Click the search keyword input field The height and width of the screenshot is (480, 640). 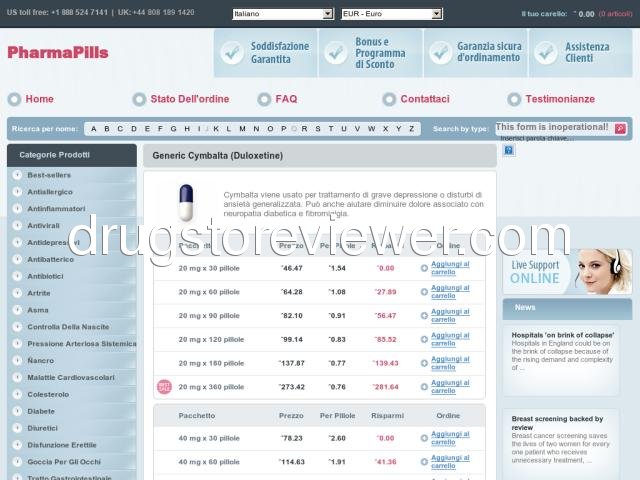554,129
